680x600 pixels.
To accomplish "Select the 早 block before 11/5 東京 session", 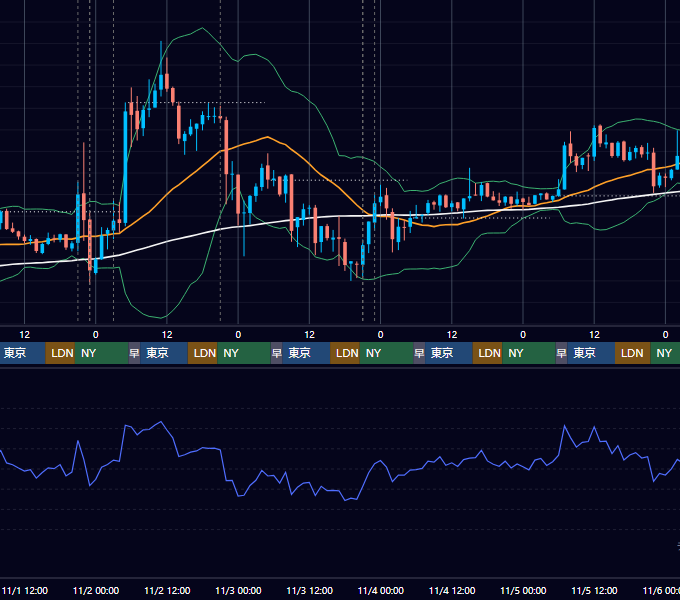I will click(562, 353).
